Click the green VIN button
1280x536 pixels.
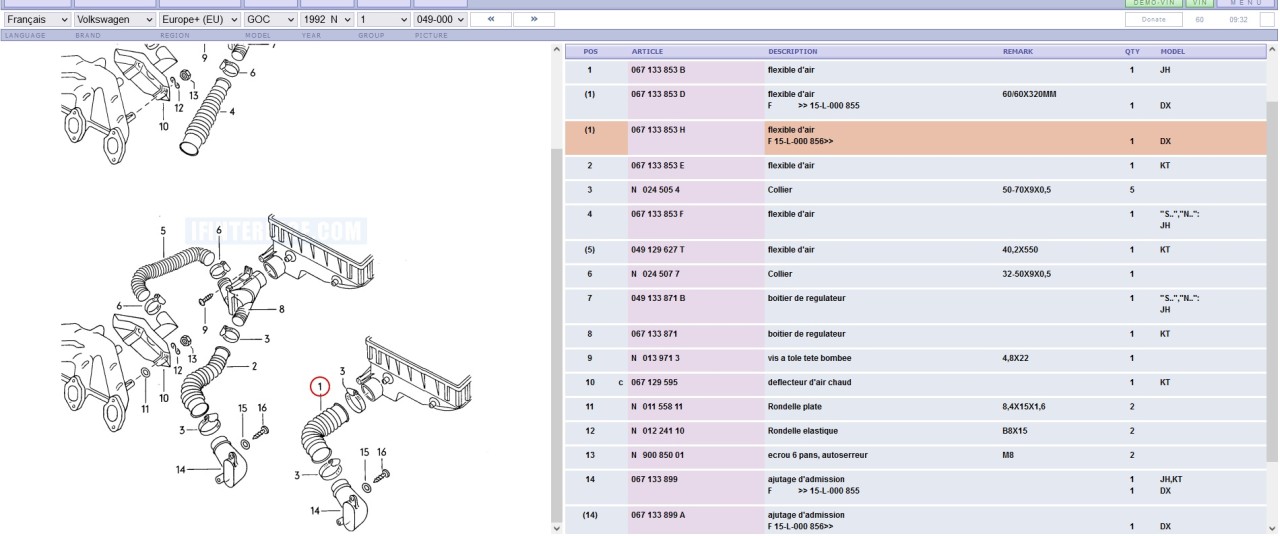tap(1200, 3)
